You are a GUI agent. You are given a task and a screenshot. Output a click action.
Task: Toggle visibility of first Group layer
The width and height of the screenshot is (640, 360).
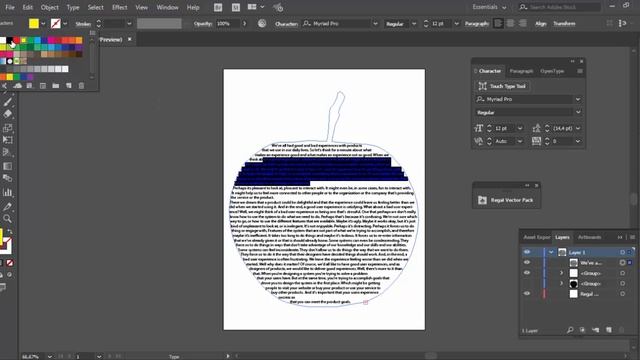click(x=527, y=273)
